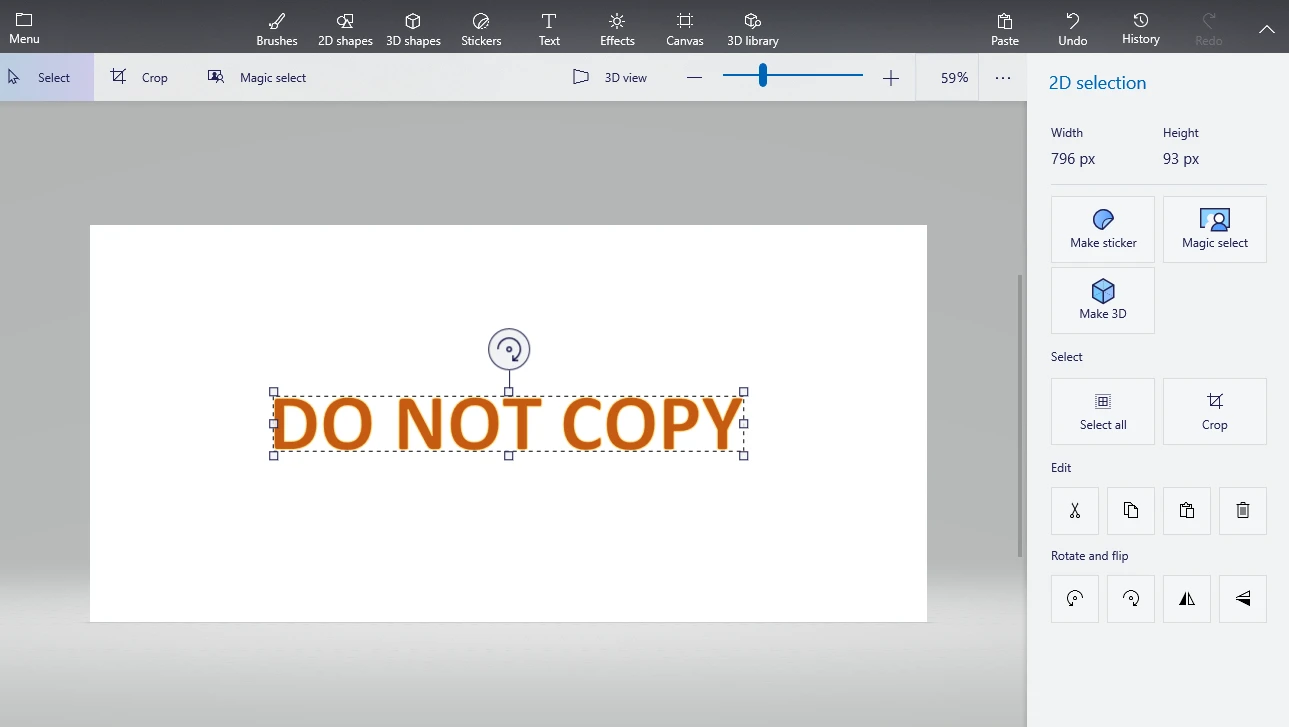Zoom in with the plus icon
This screenshot has width=1289, height=727.
pos(891,78)
